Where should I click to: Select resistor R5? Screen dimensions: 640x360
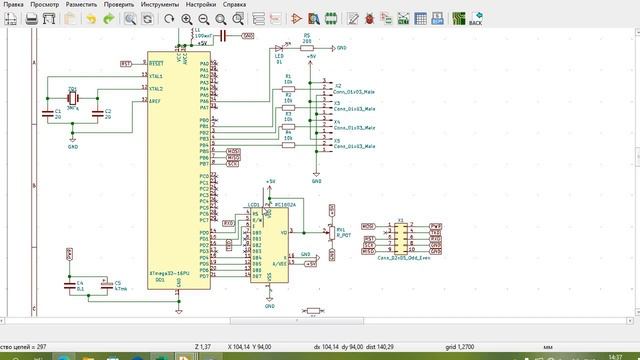(x=307, y=48)
